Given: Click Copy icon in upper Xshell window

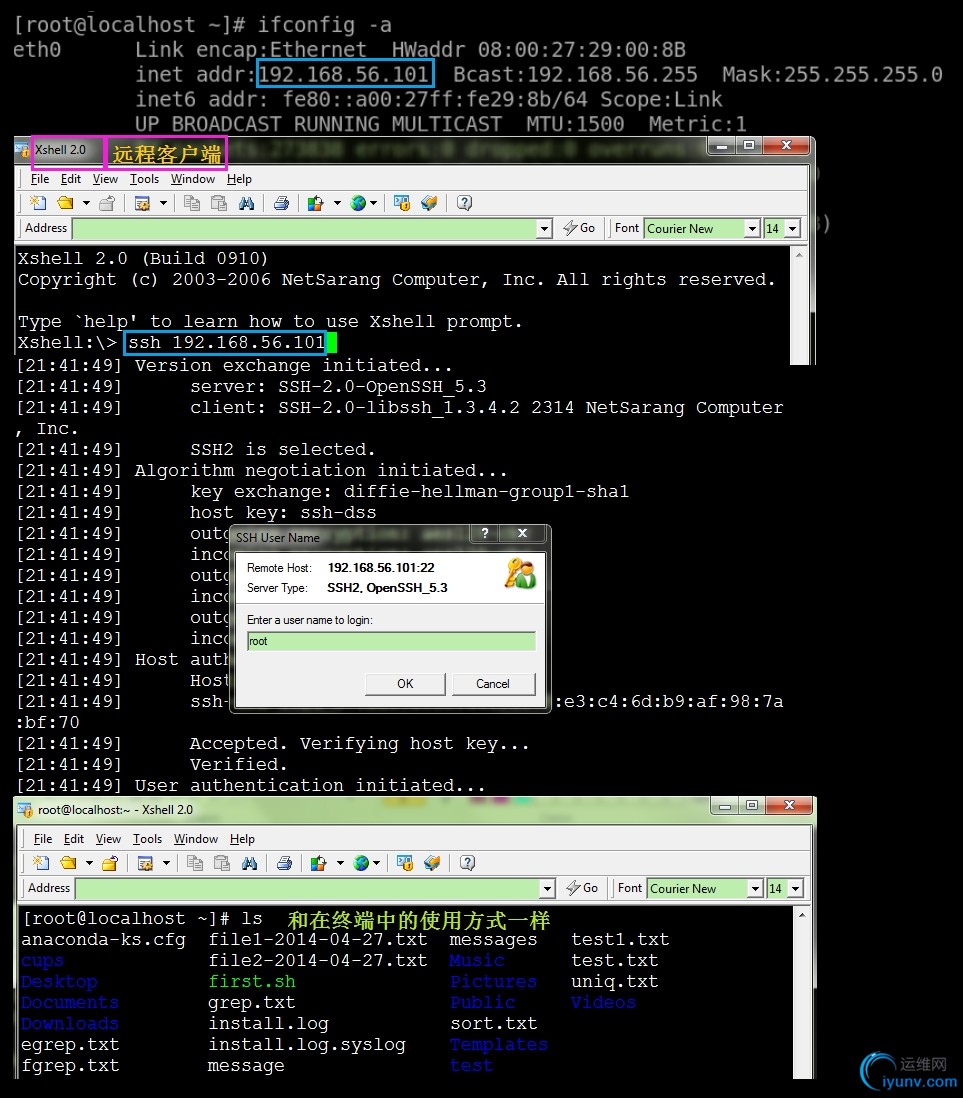Looking at the screenshot, I should pyautogui.click(x=191, y=203).
